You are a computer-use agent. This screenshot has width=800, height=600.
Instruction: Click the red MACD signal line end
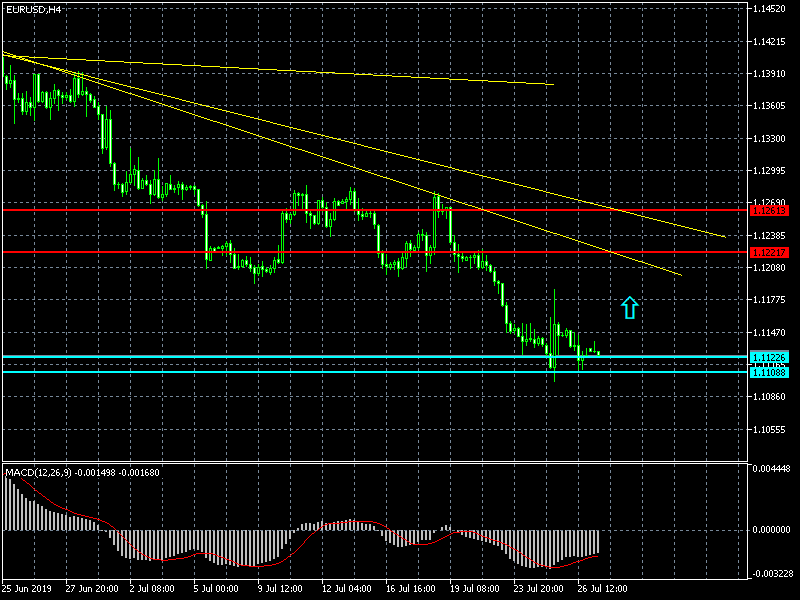pos(598,554)
